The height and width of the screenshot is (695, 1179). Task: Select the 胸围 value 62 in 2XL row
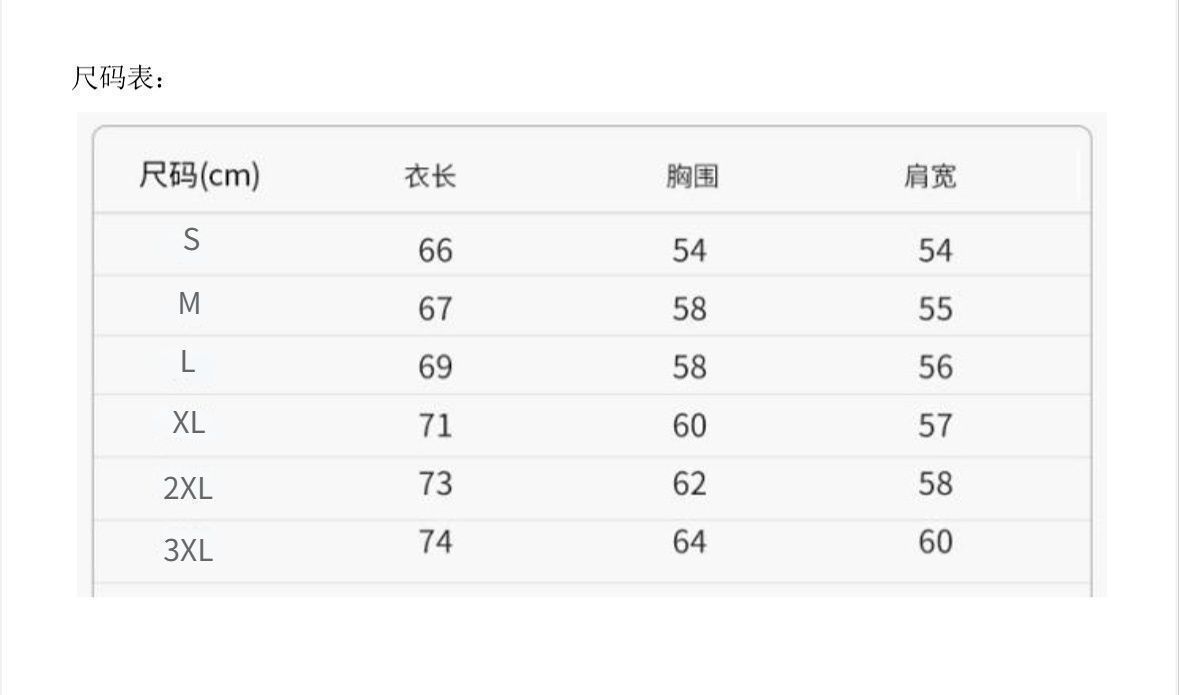(689, 484)
